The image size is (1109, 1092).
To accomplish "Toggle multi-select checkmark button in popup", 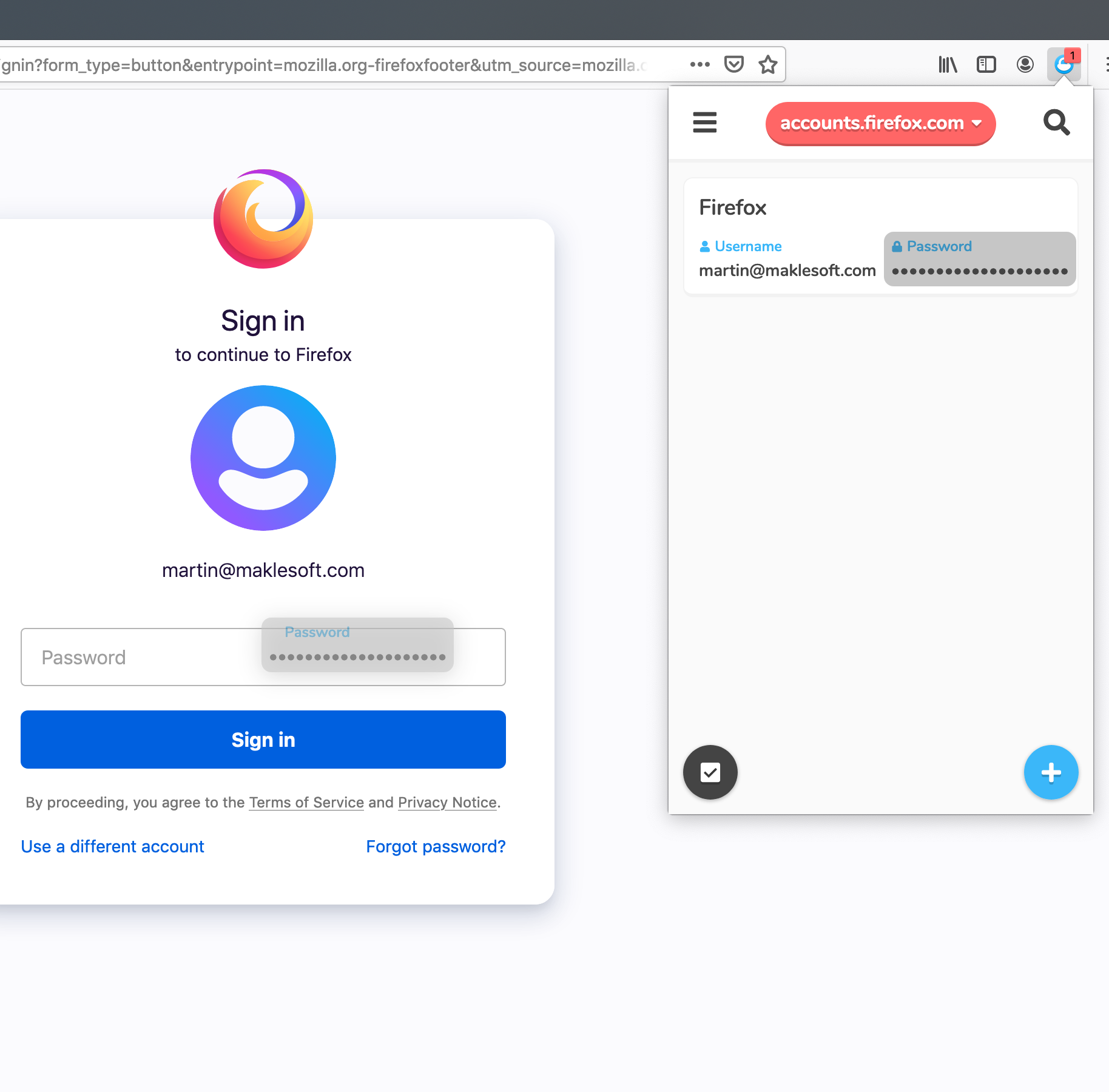I will click(x=710, y=772).
